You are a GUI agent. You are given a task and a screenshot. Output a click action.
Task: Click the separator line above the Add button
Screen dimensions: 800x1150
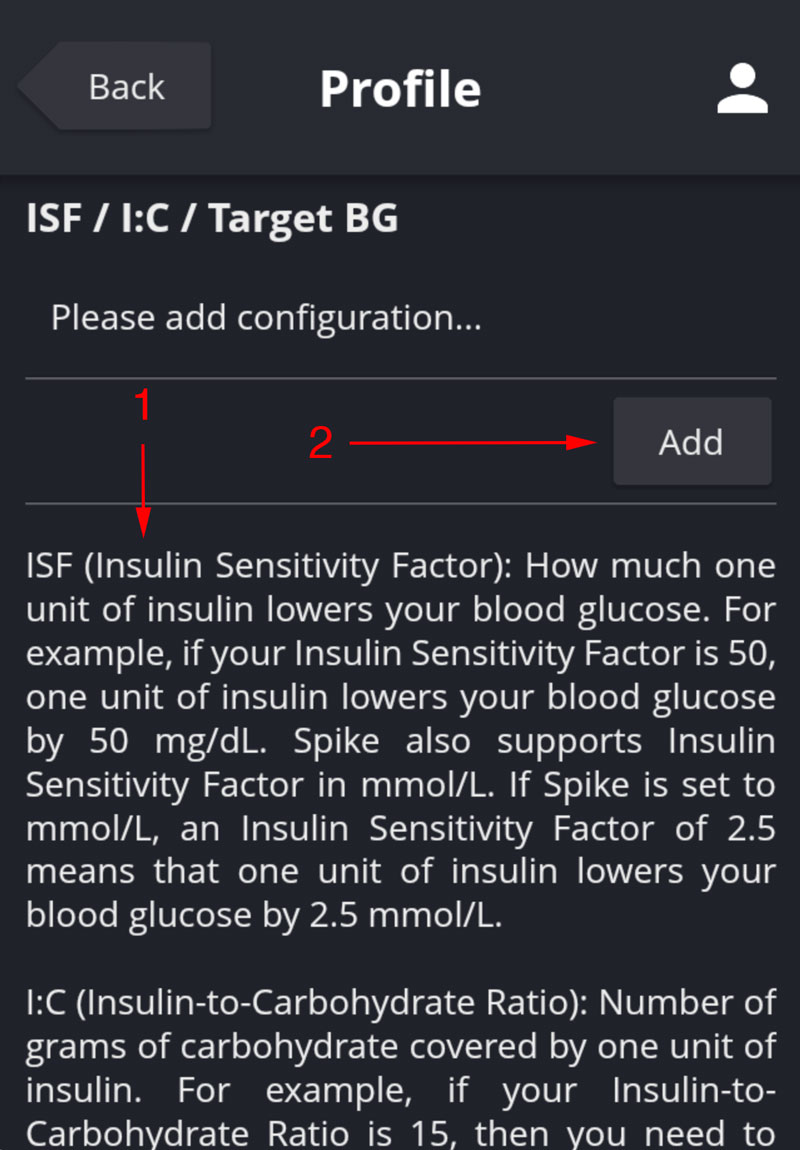[x=400, y=379]
